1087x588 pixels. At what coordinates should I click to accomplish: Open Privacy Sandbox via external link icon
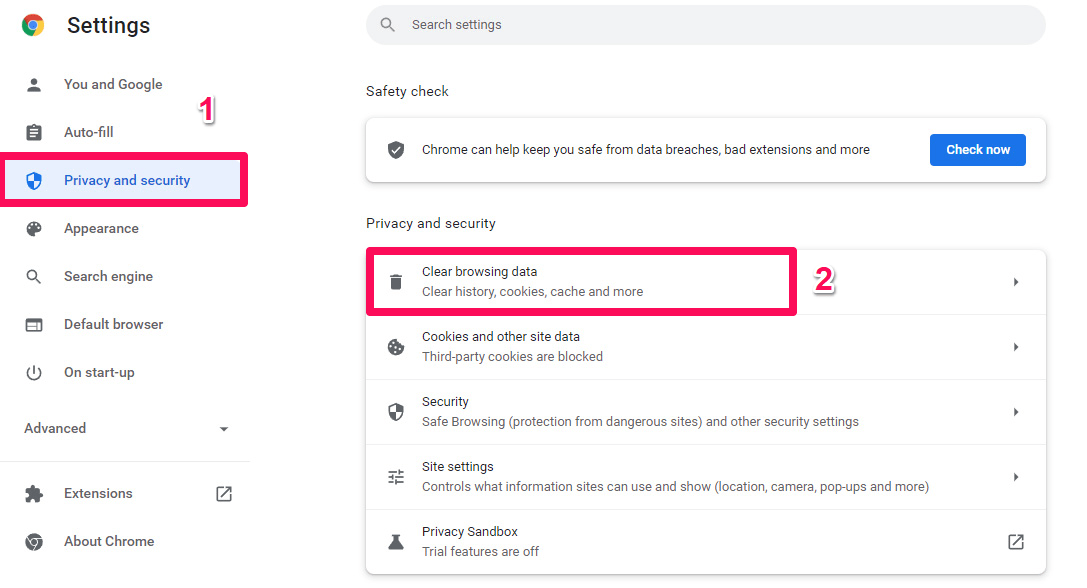1015,541
